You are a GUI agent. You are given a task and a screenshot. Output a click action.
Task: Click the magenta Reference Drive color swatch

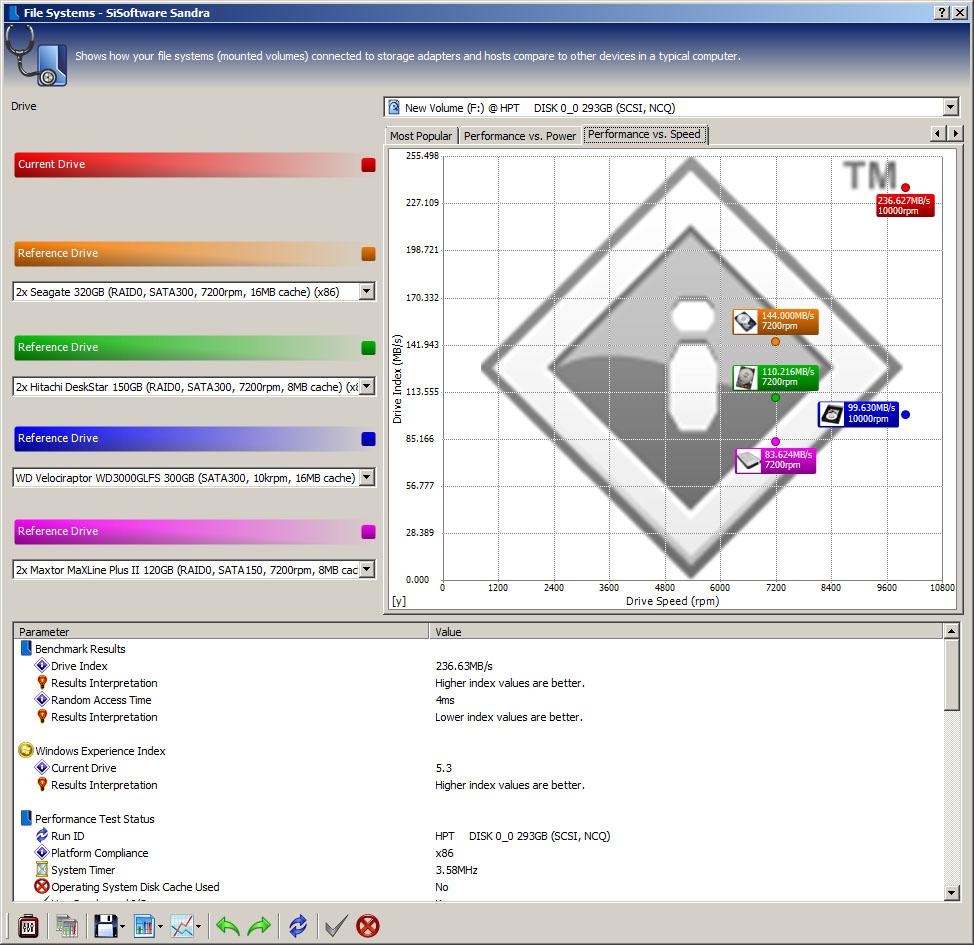click(368, 531)
